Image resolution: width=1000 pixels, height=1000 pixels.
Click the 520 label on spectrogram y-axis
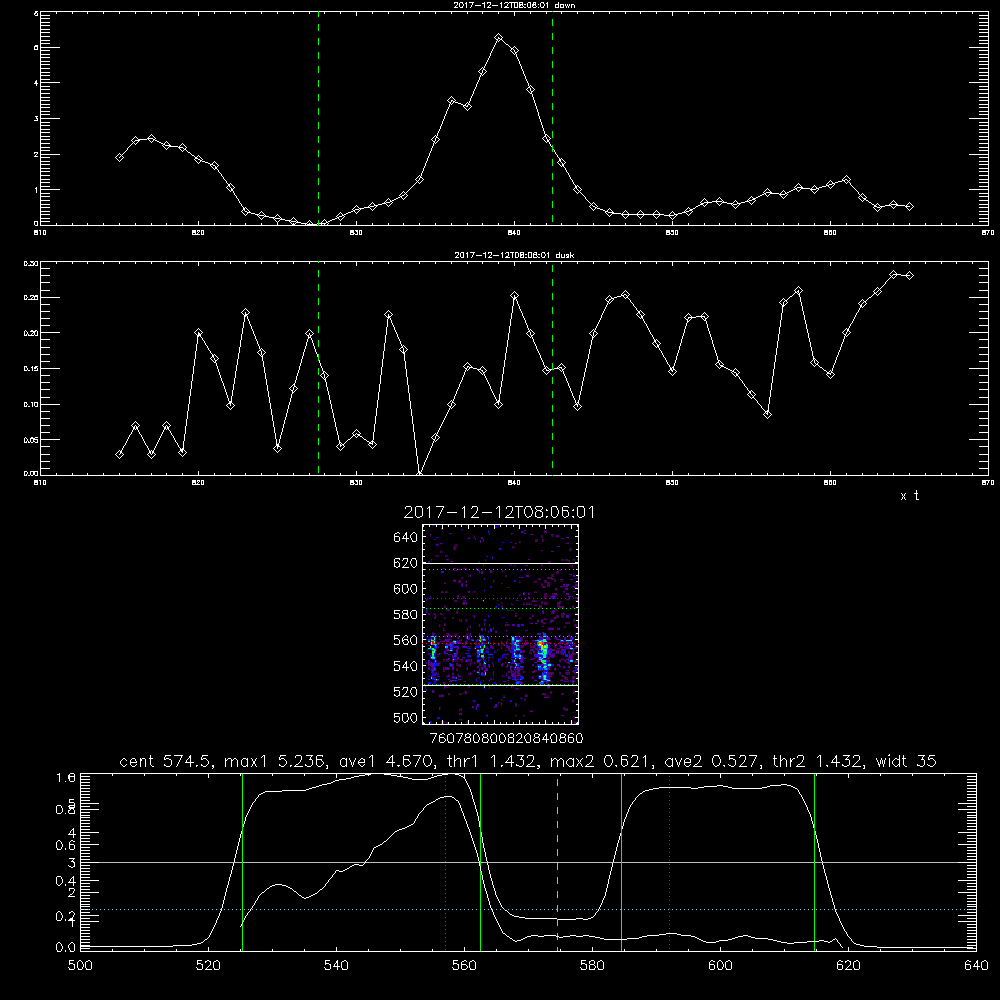[406, 693]
